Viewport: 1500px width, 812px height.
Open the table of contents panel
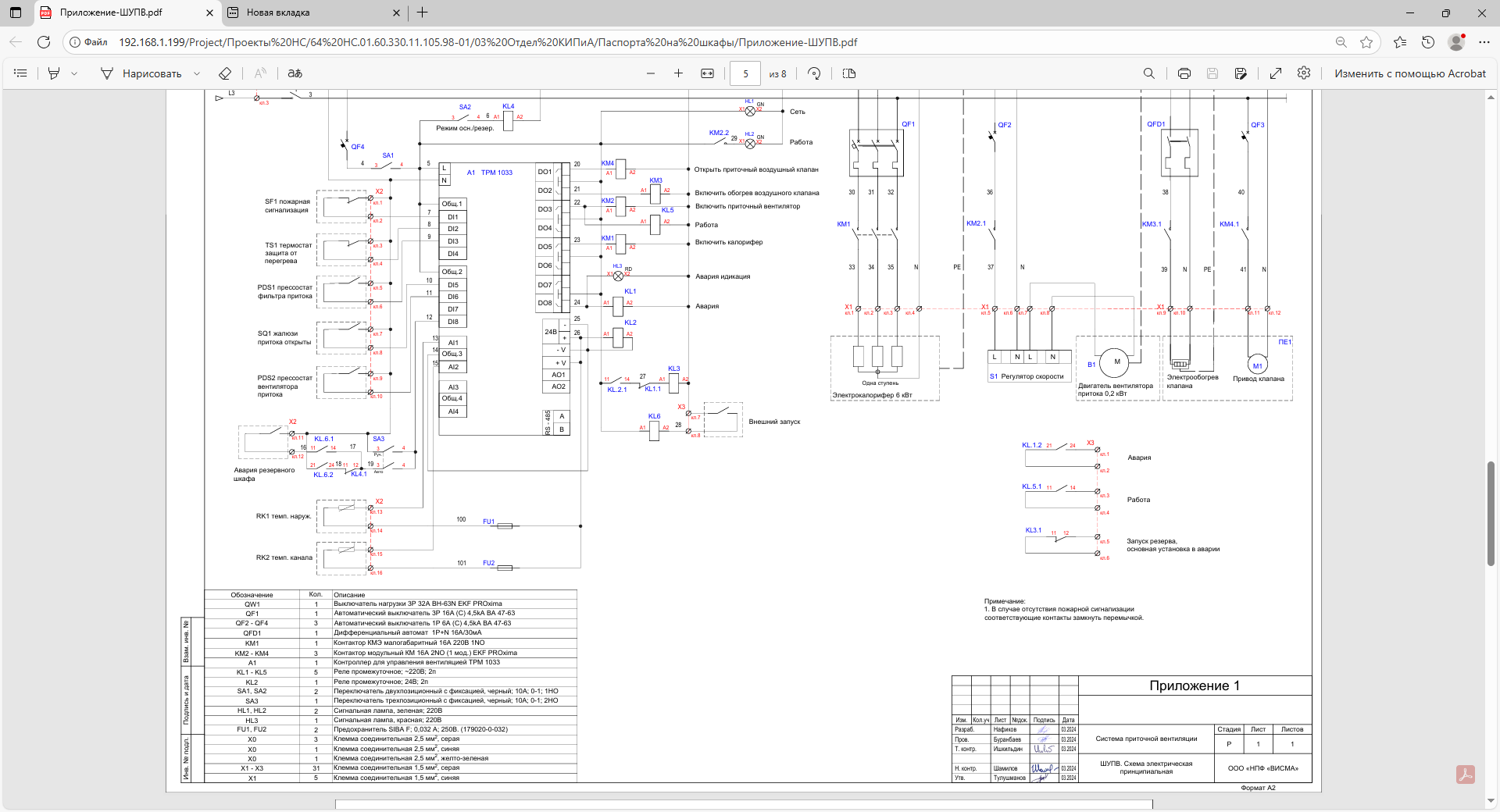tap(21, 73)
